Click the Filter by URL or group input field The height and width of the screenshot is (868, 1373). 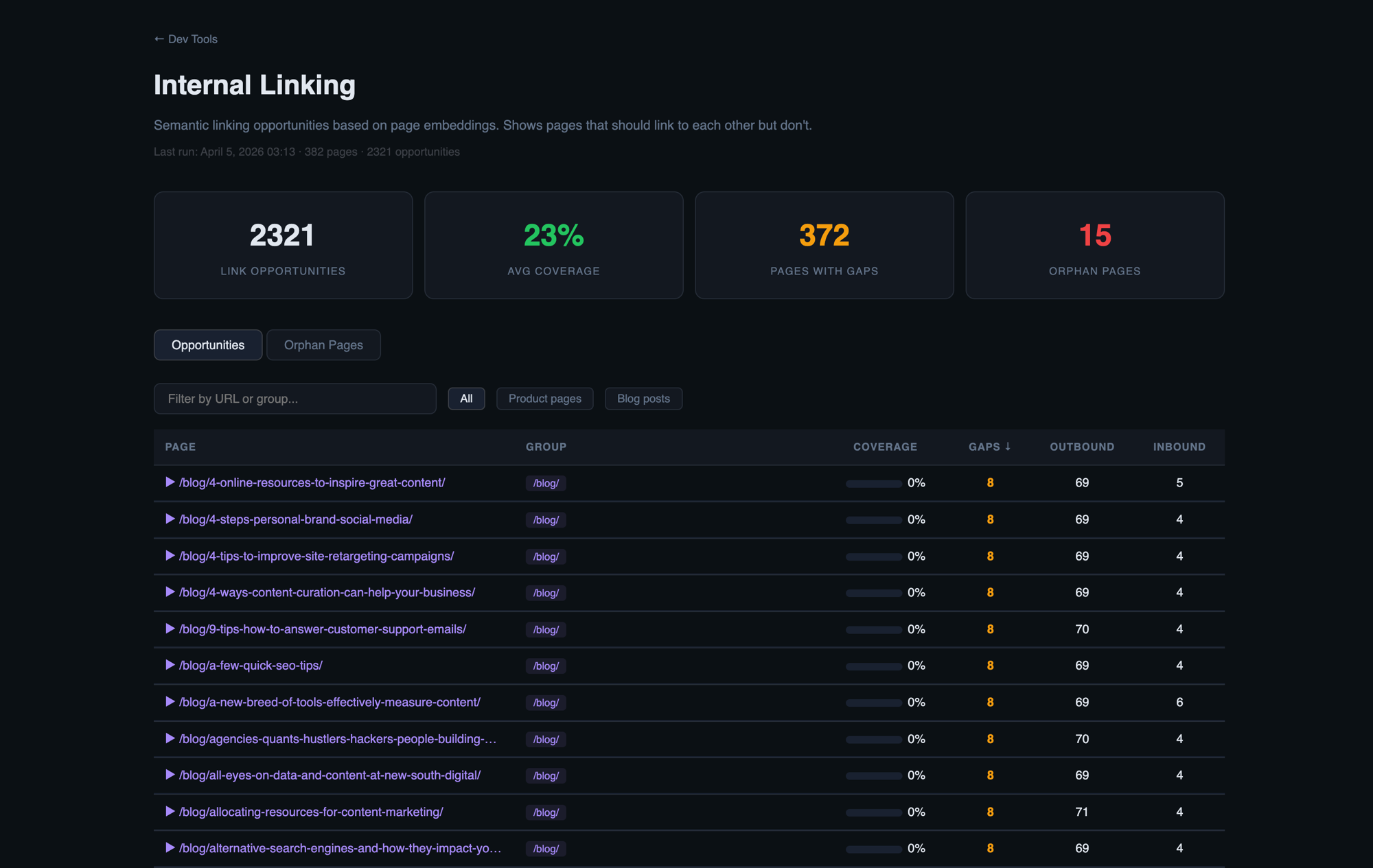coord(295,398)
